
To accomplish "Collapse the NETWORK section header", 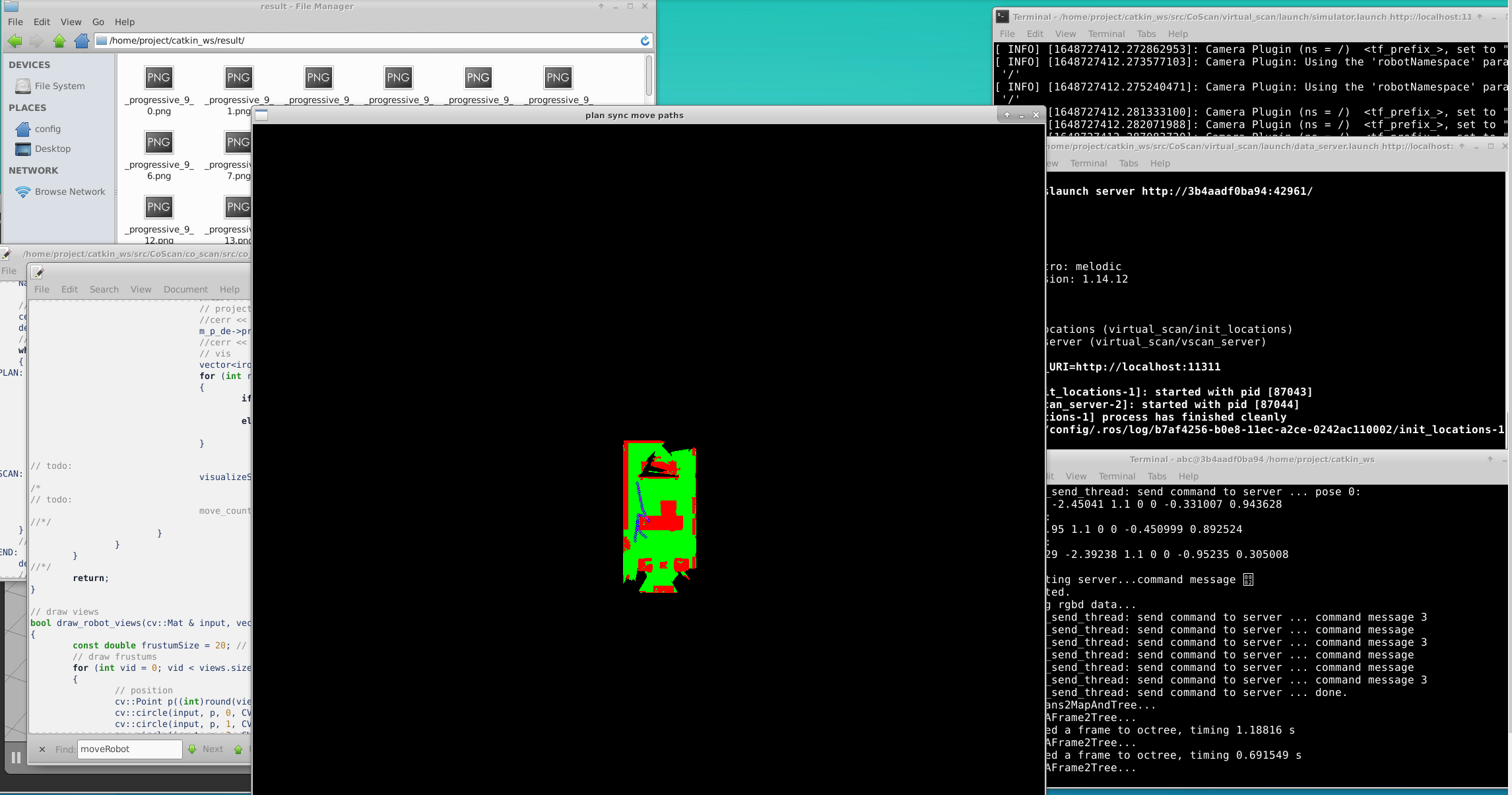I will pyautogui.click(x=33, y=170).
